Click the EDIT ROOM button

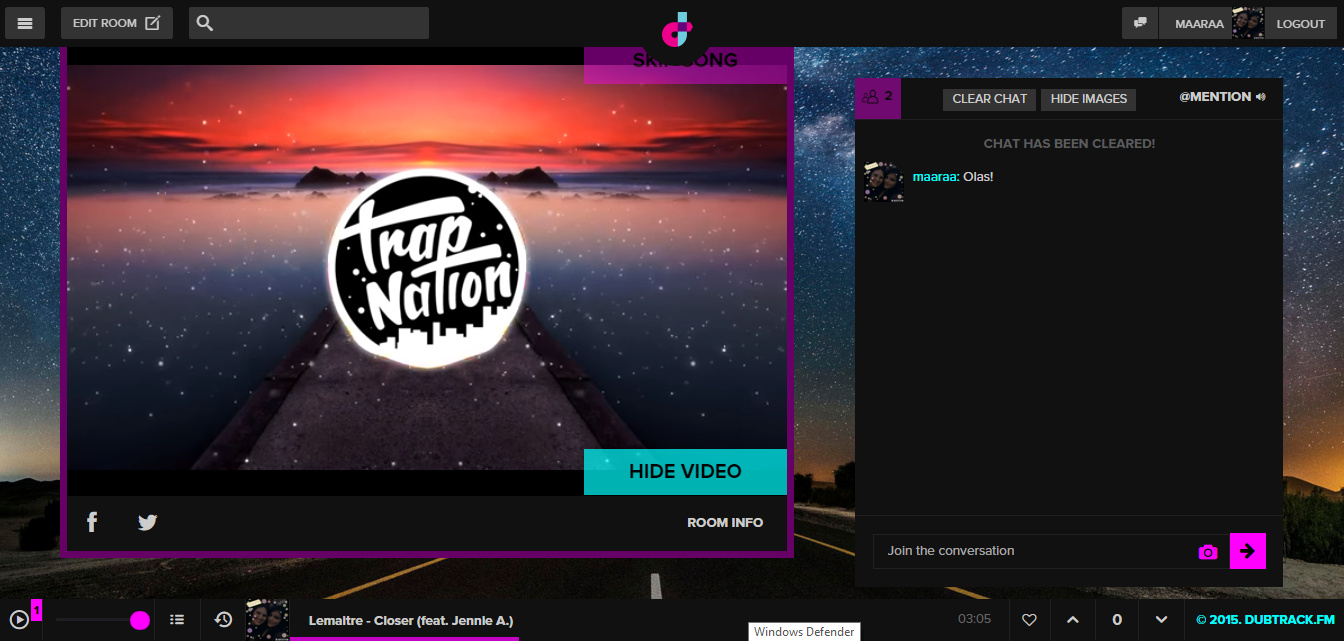[x=117, y=23]
